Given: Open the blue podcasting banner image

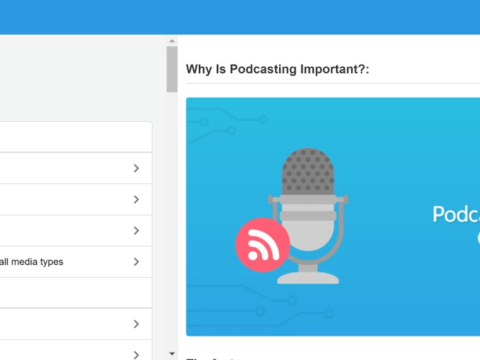Looking at the screenshot, I should pyautogui.click(x=333, y=217).
